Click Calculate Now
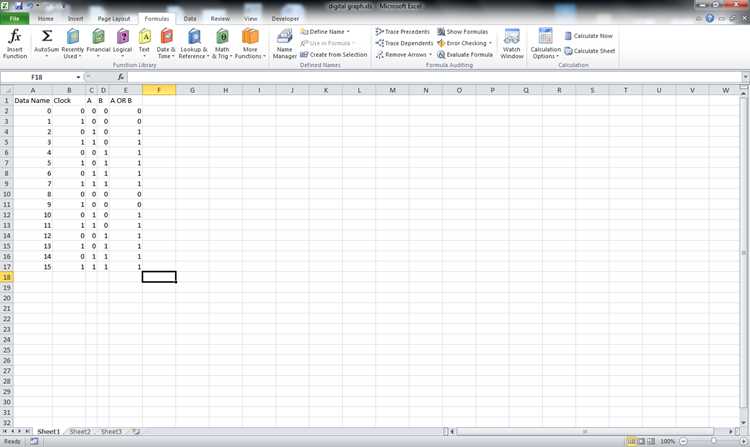Screen dimensions: 750x447 pos(588,36)
